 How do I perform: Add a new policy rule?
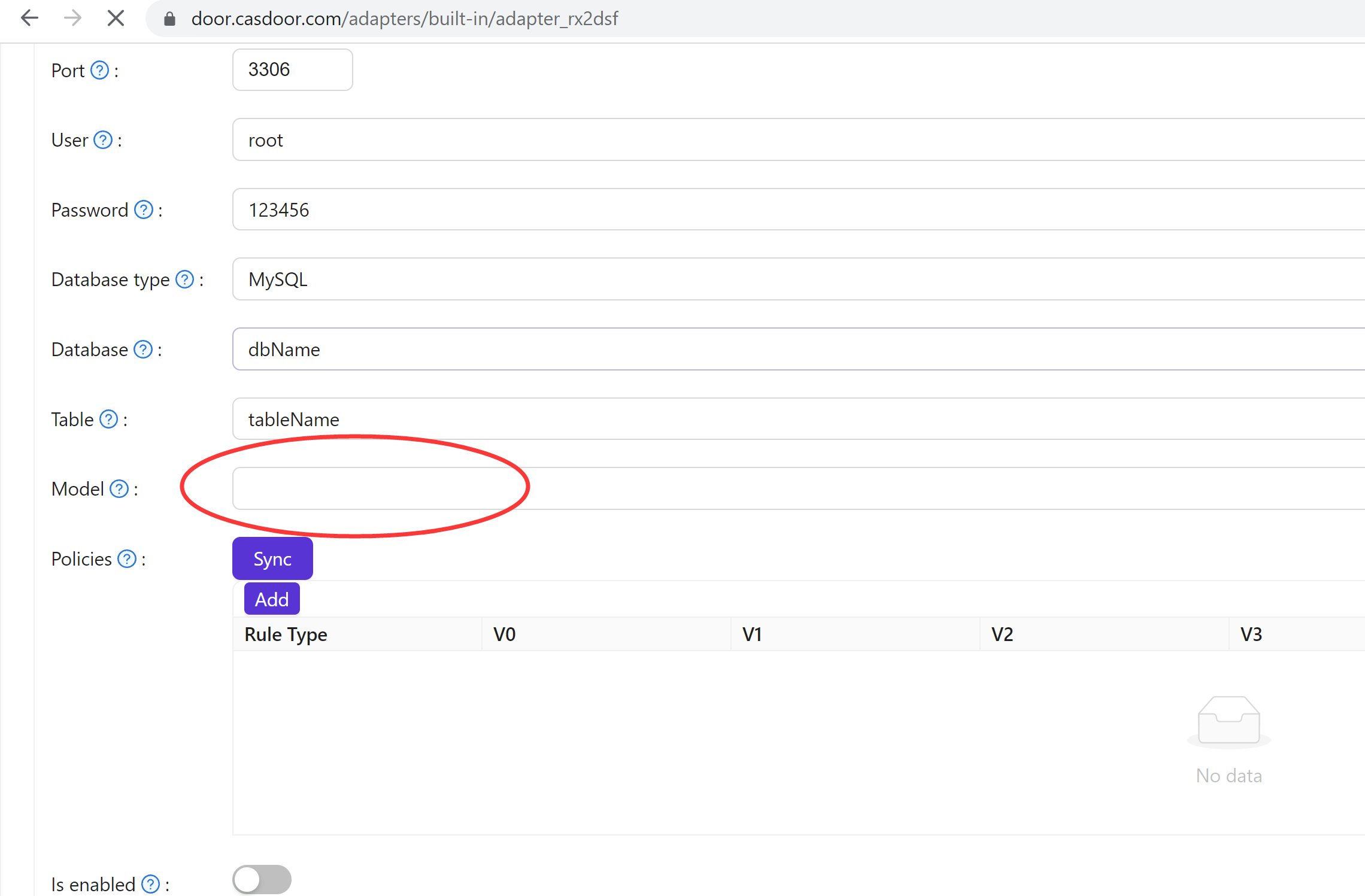[x=271, y=599]
